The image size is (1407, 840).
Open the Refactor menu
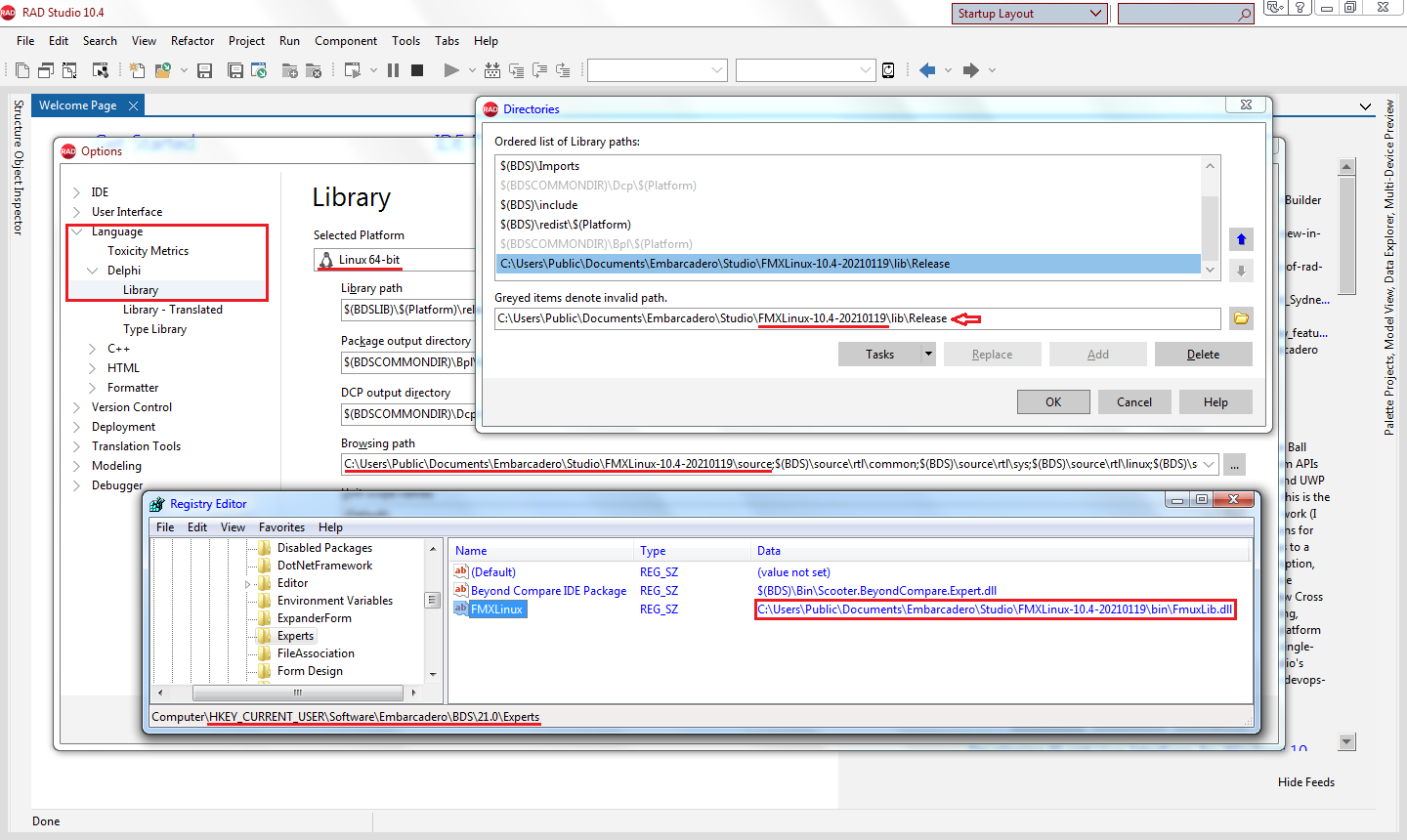192,41
